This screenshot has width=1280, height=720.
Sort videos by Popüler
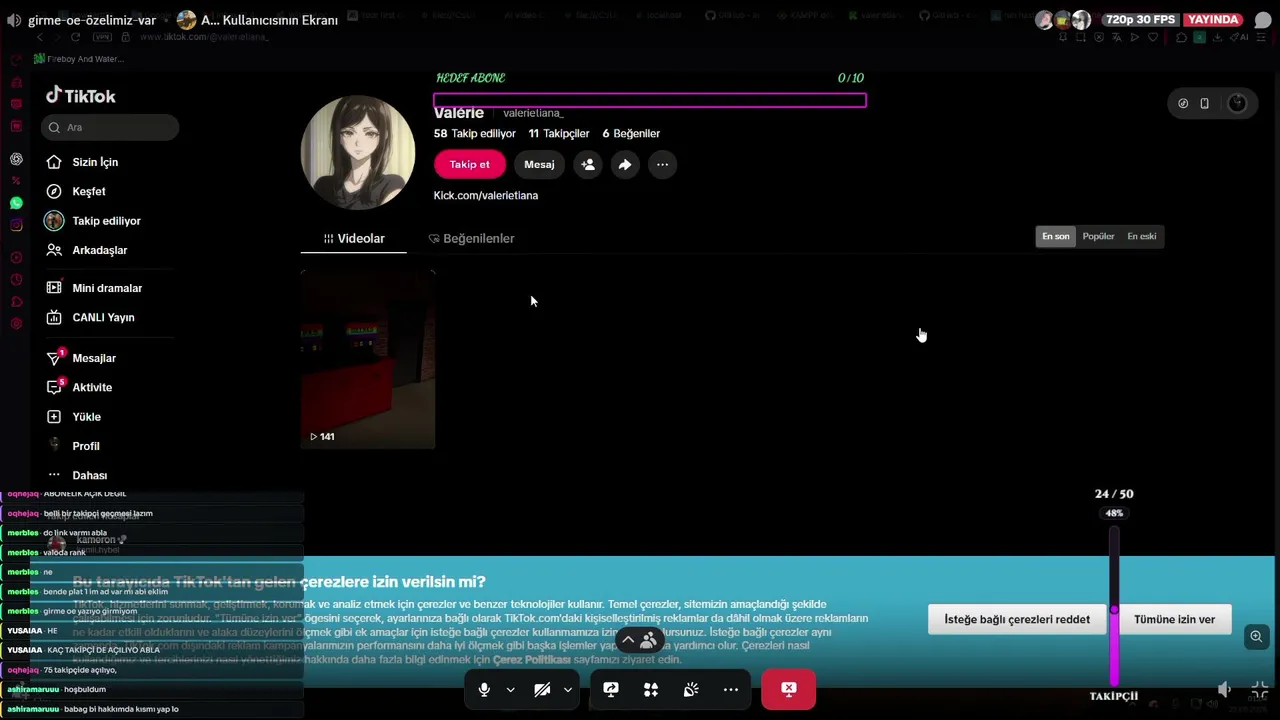[x=1098, y=236]
